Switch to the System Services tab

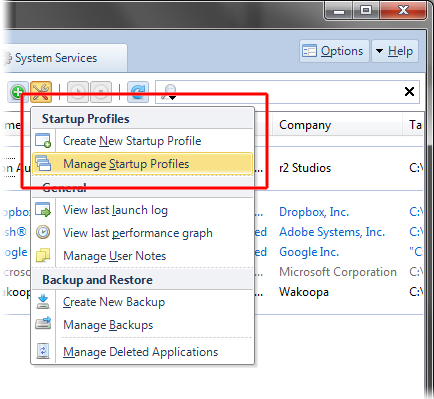(x=56, y=58)
